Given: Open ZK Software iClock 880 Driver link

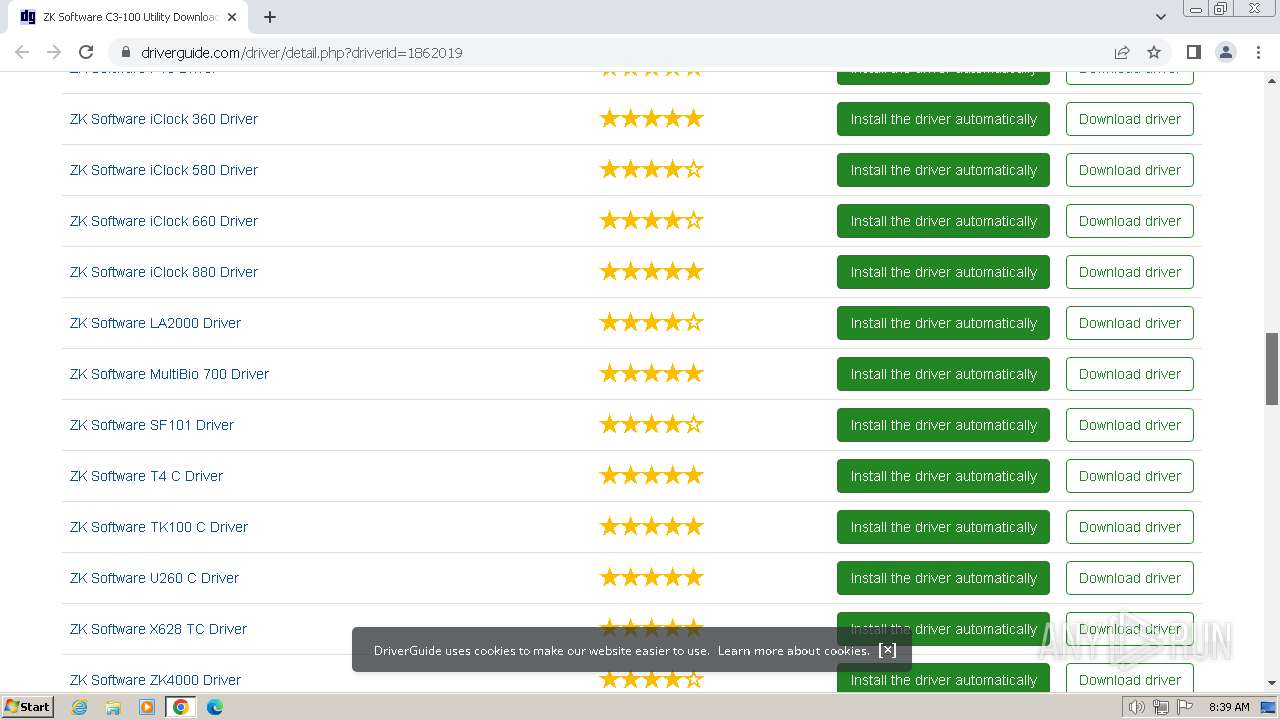Looking at the screenshot, I should tap(164, 272).
